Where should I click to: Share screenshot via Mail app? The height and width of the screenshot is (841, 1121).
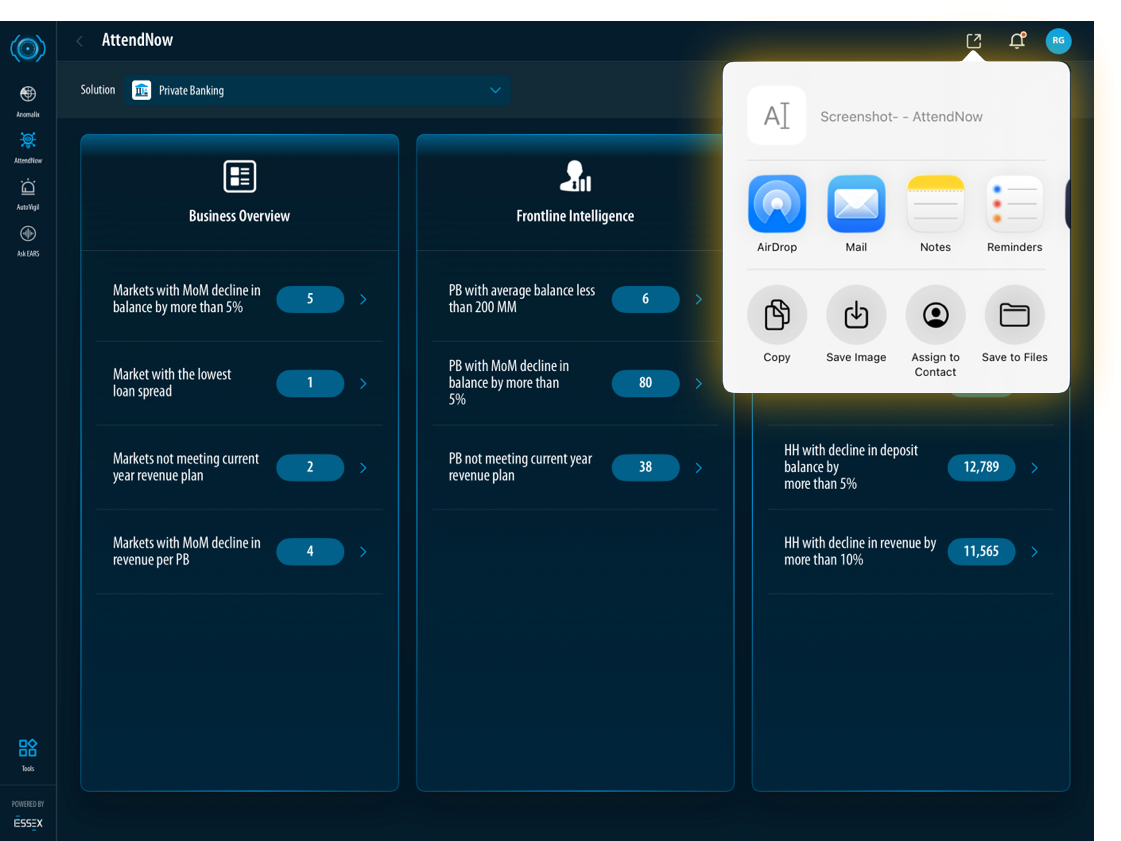click(856, 205)
